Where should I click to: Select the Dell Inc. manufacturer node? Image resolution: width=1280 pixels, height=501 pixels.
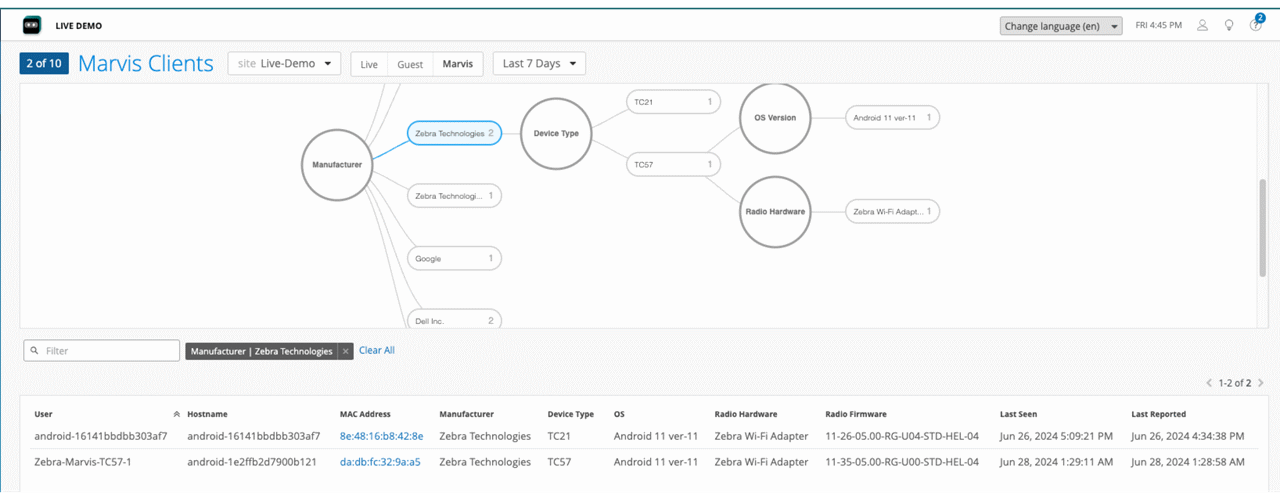tap(454, 320)
